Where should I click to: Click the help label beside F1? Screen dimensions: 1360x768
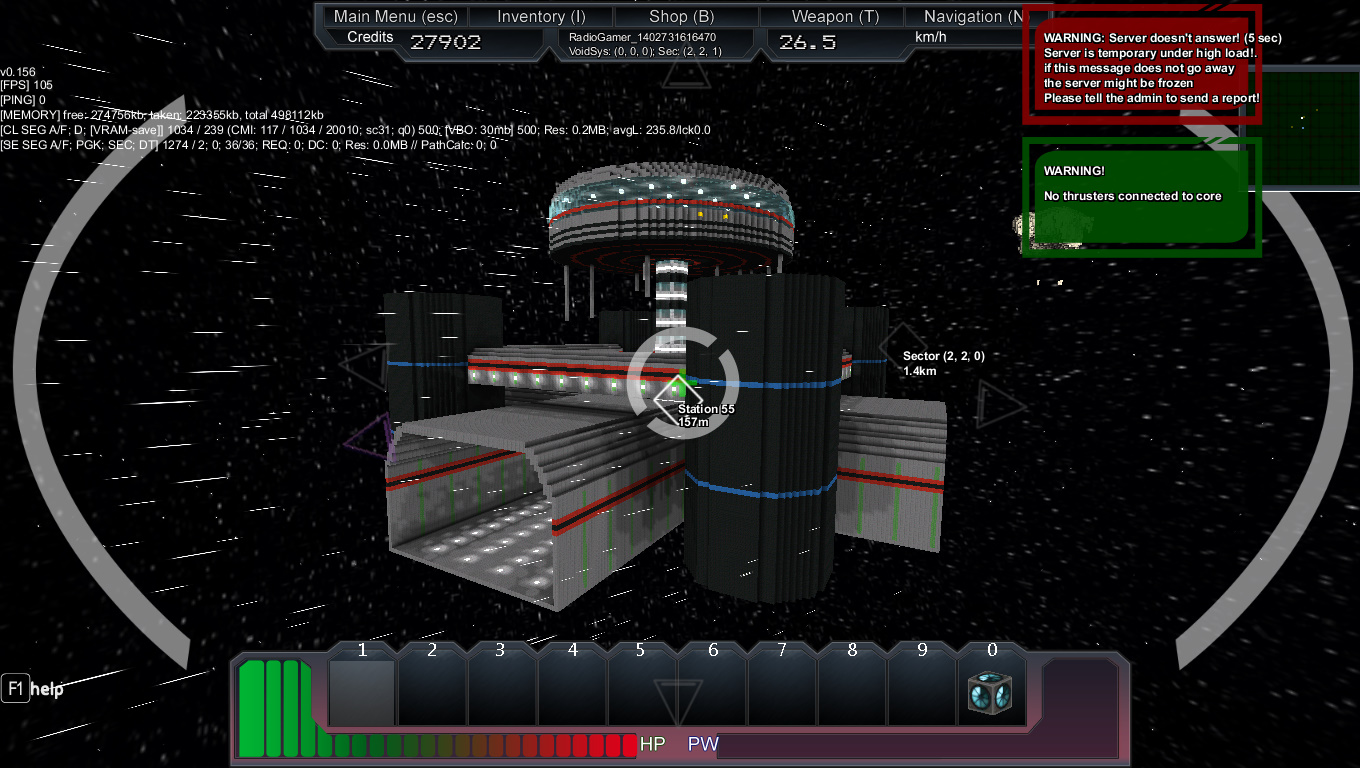47,689
